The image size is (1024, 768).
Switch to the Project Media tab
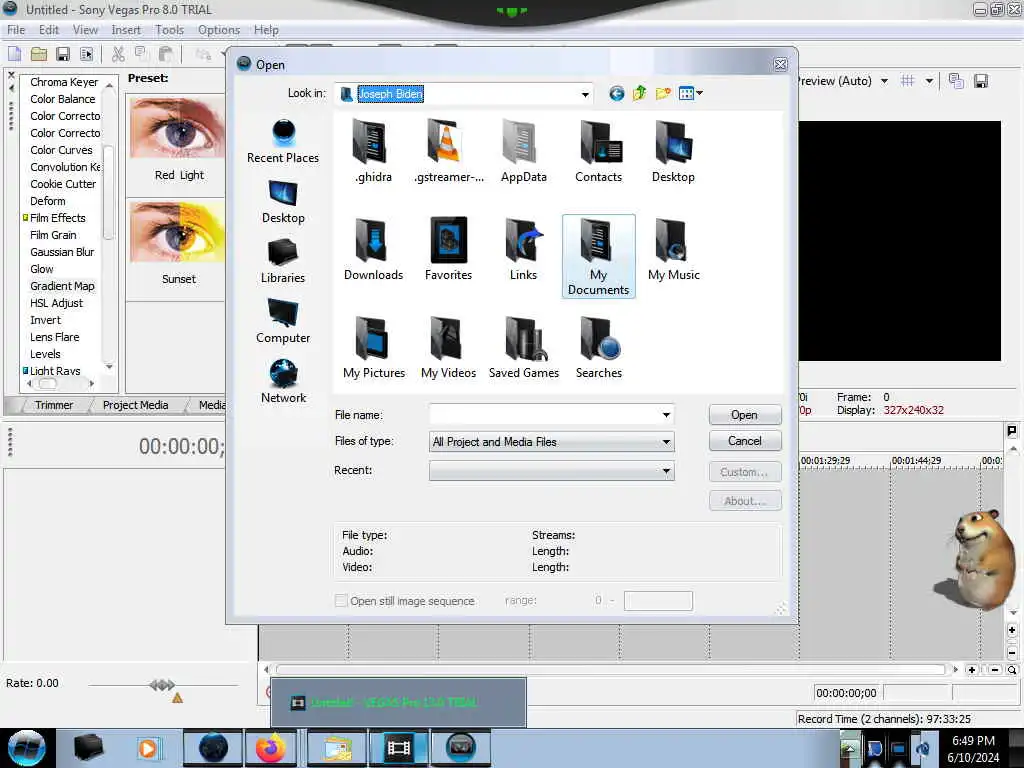click(135, 405)
